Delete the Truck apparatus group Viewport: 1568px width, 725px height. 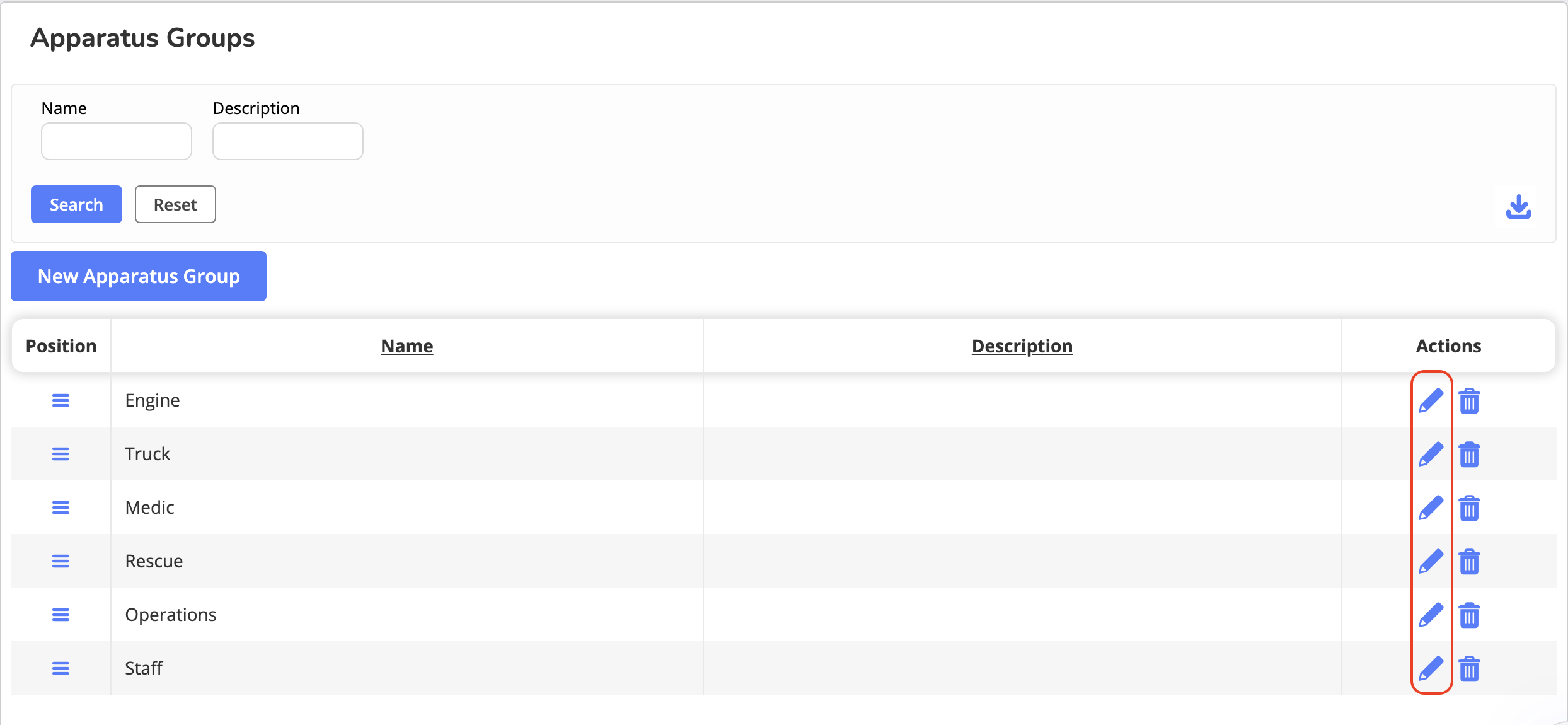pyautogui.click(x=1469, y=455)
